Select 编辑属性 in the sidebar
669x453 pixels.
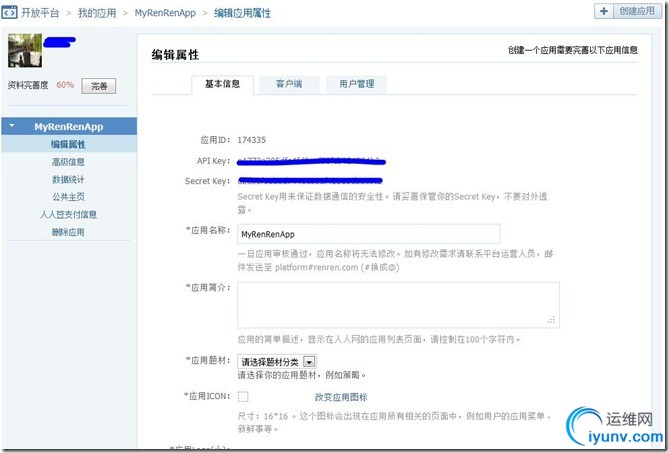click(x=68, y=144)
